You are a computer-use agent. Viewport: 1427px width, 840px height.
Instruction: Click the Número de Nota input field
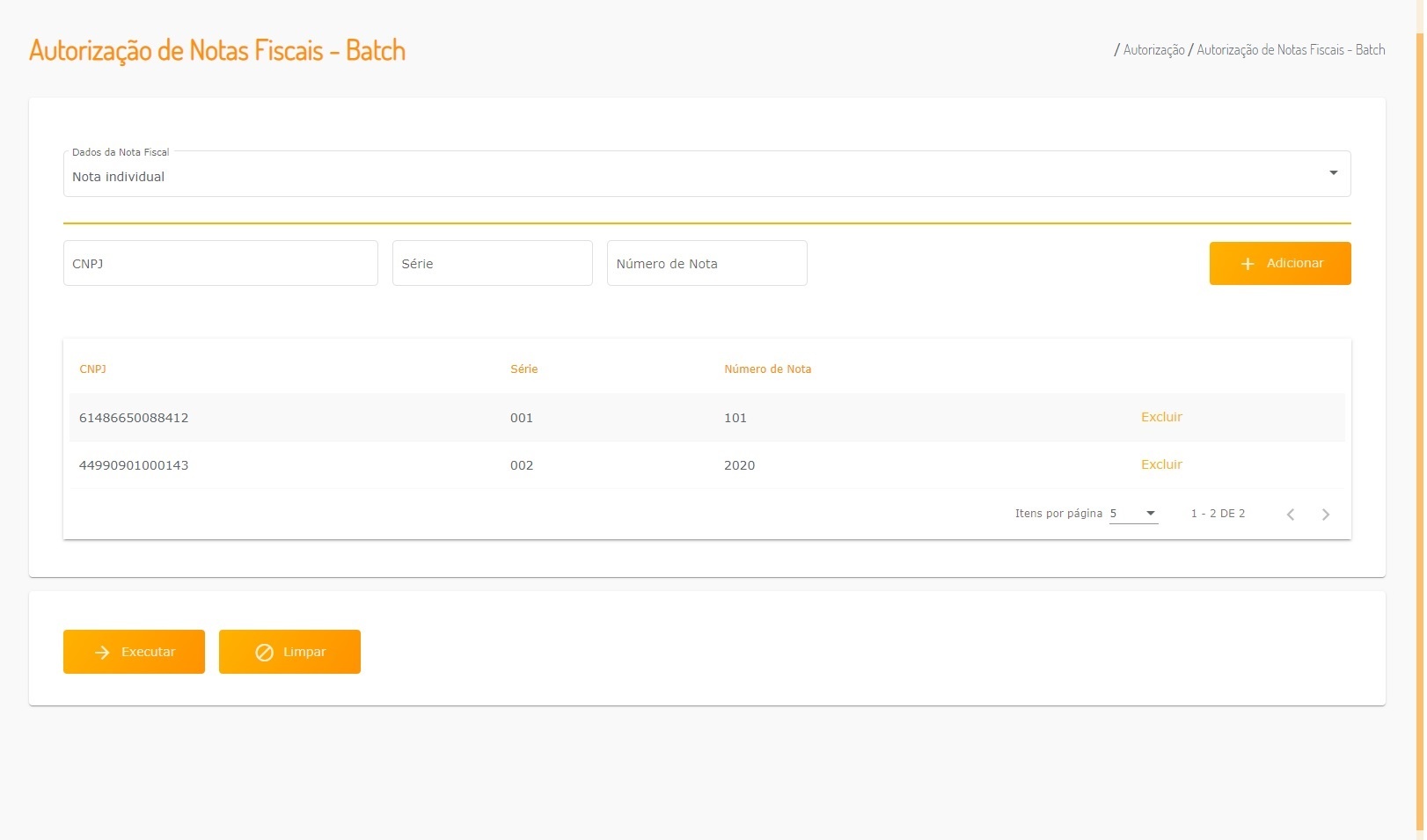click(706, 263)
